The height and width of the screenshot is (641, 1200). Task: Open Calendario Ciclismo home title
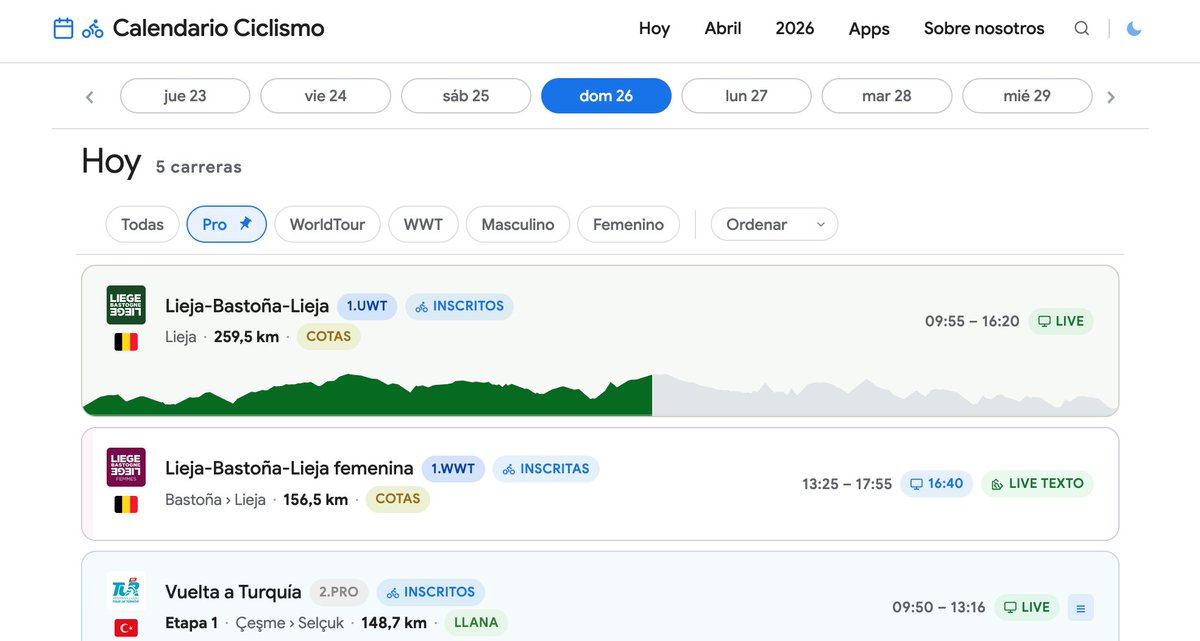tap(218, 28)
